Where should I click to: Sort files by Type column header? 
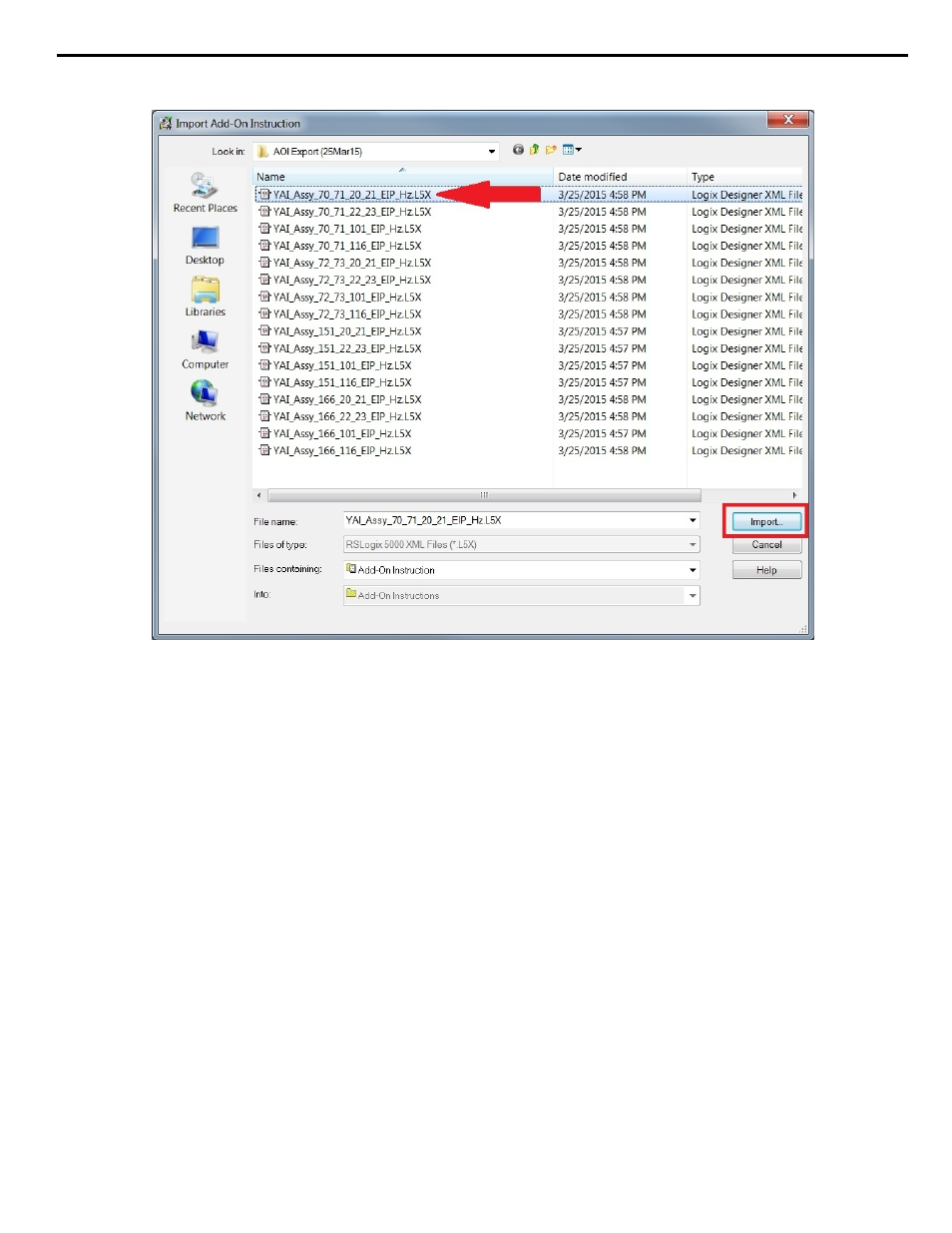coord(744,177)
